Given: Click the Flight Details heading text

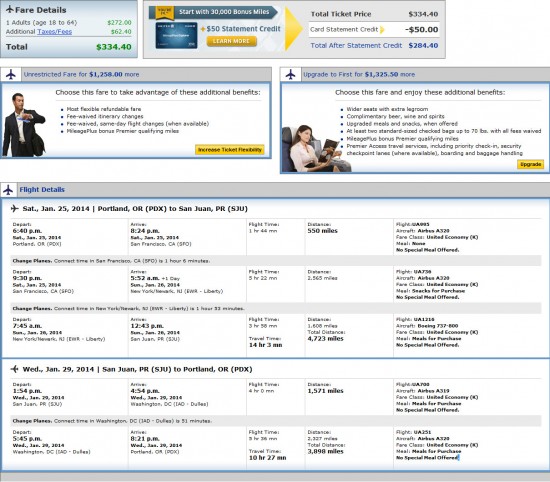Looking at the screenshot, I should [x=42, y=190].
